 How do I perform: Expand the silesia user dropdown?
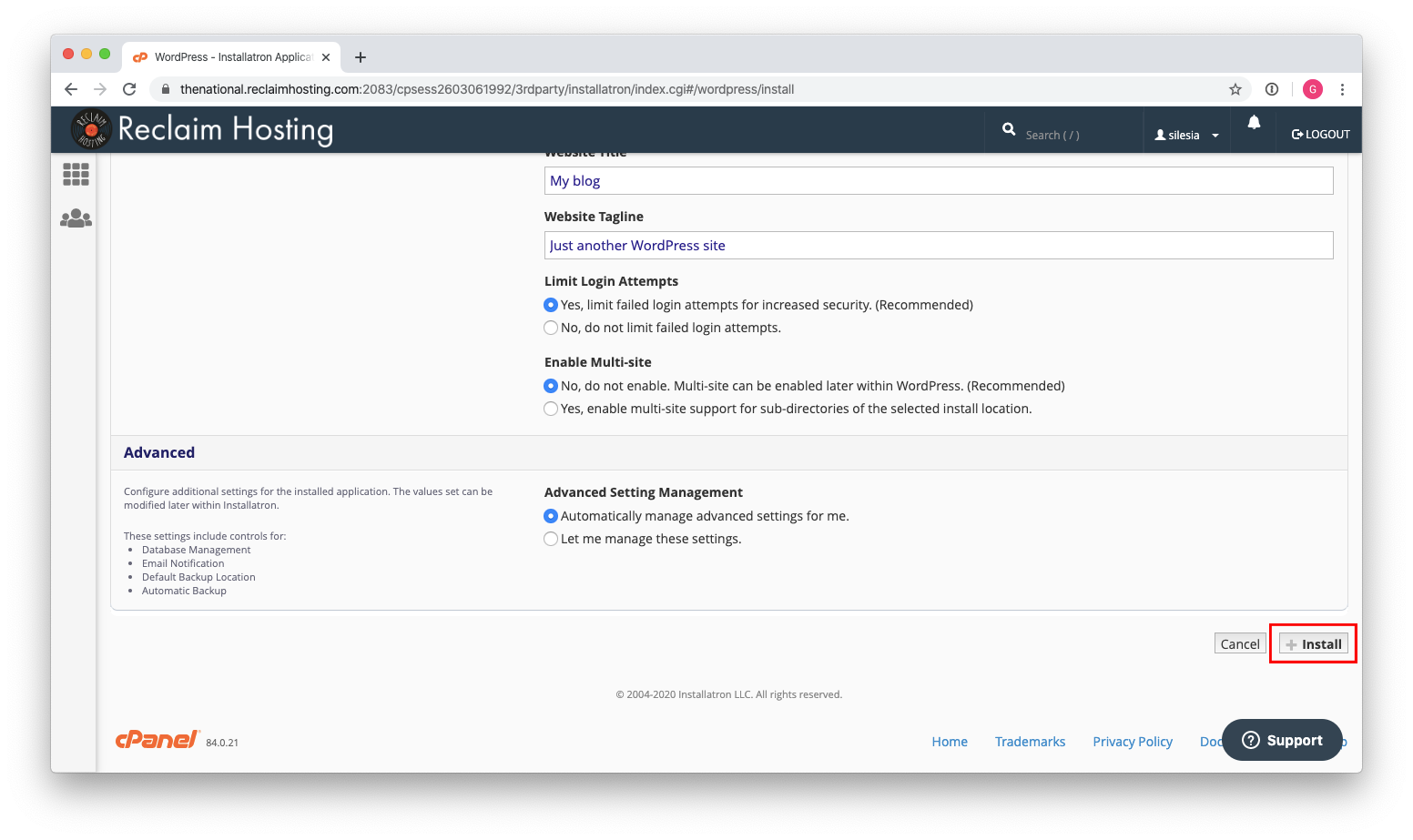[1186, 135]
